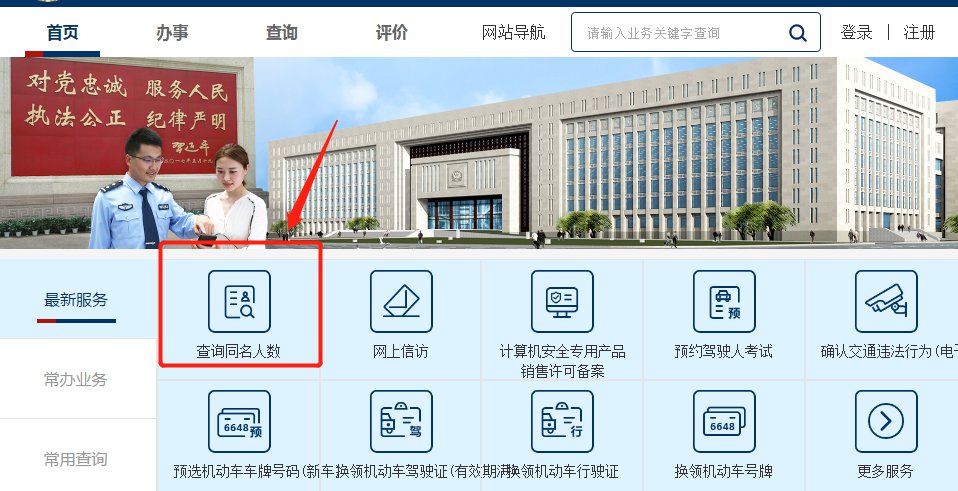Click the 换领机动车号牌 text label
Image resolution: width=958 pixels, height=491 pixels.
[723, 471]
